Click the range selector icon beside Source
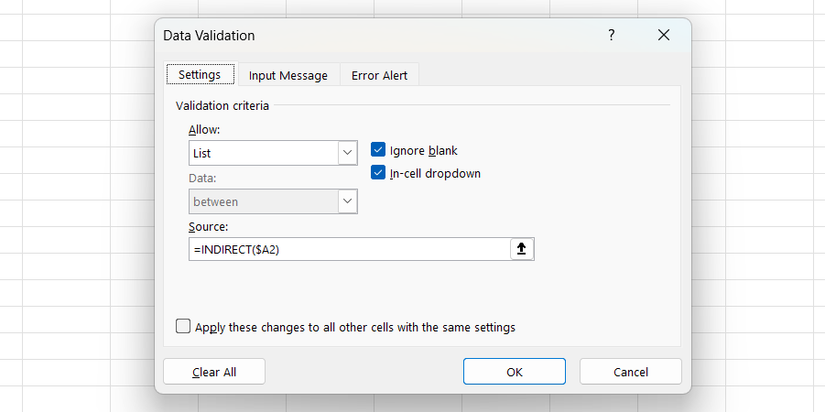The width and height of the screenshot is (825, 412). pyautogui.click(x=521, y=249)
